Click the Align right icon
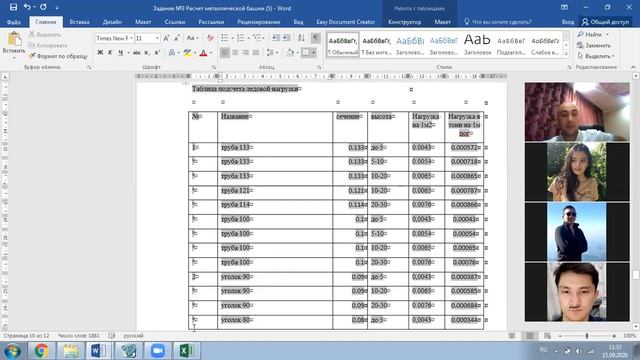The image size is (640, 360). pyautogui.click(x=245, y=53)
